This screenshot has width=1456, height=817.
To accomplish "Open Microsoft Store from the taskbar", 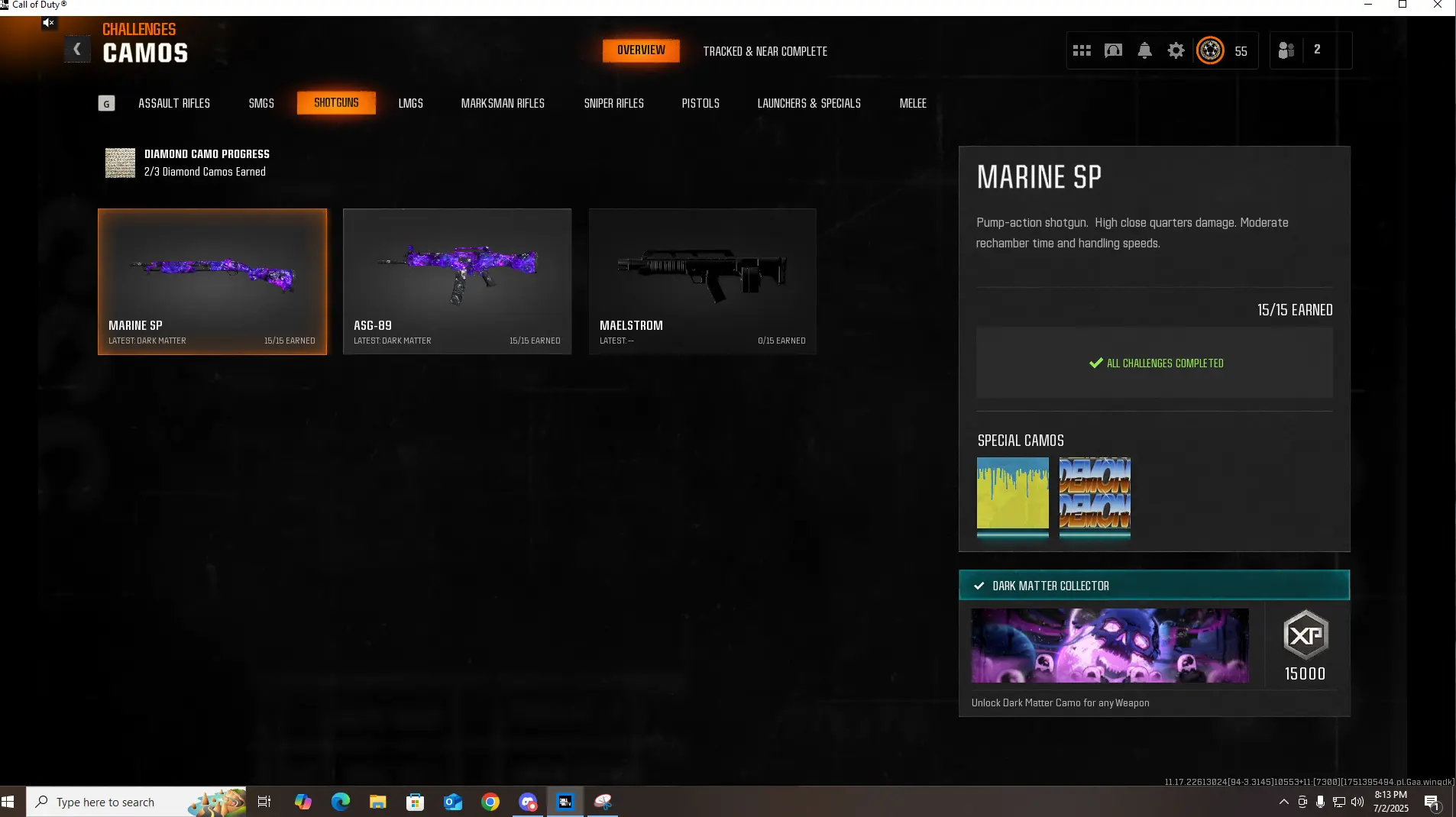I will click(x=415, y=802).
